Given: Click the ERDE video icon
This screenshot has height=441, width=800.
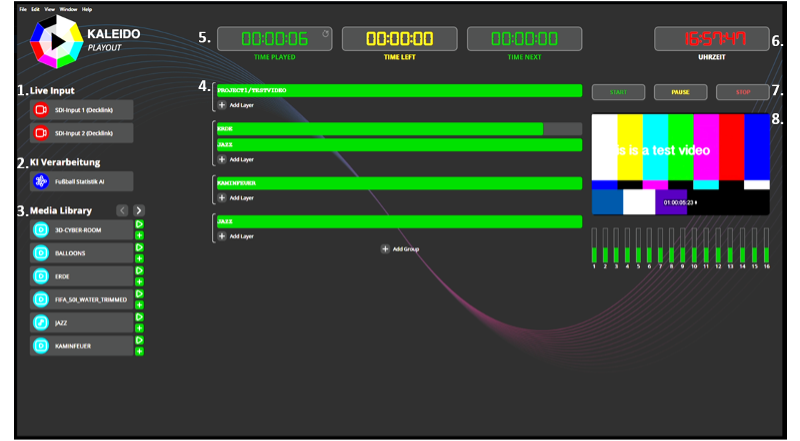Looking at the screenshot, I should [41, 276].
